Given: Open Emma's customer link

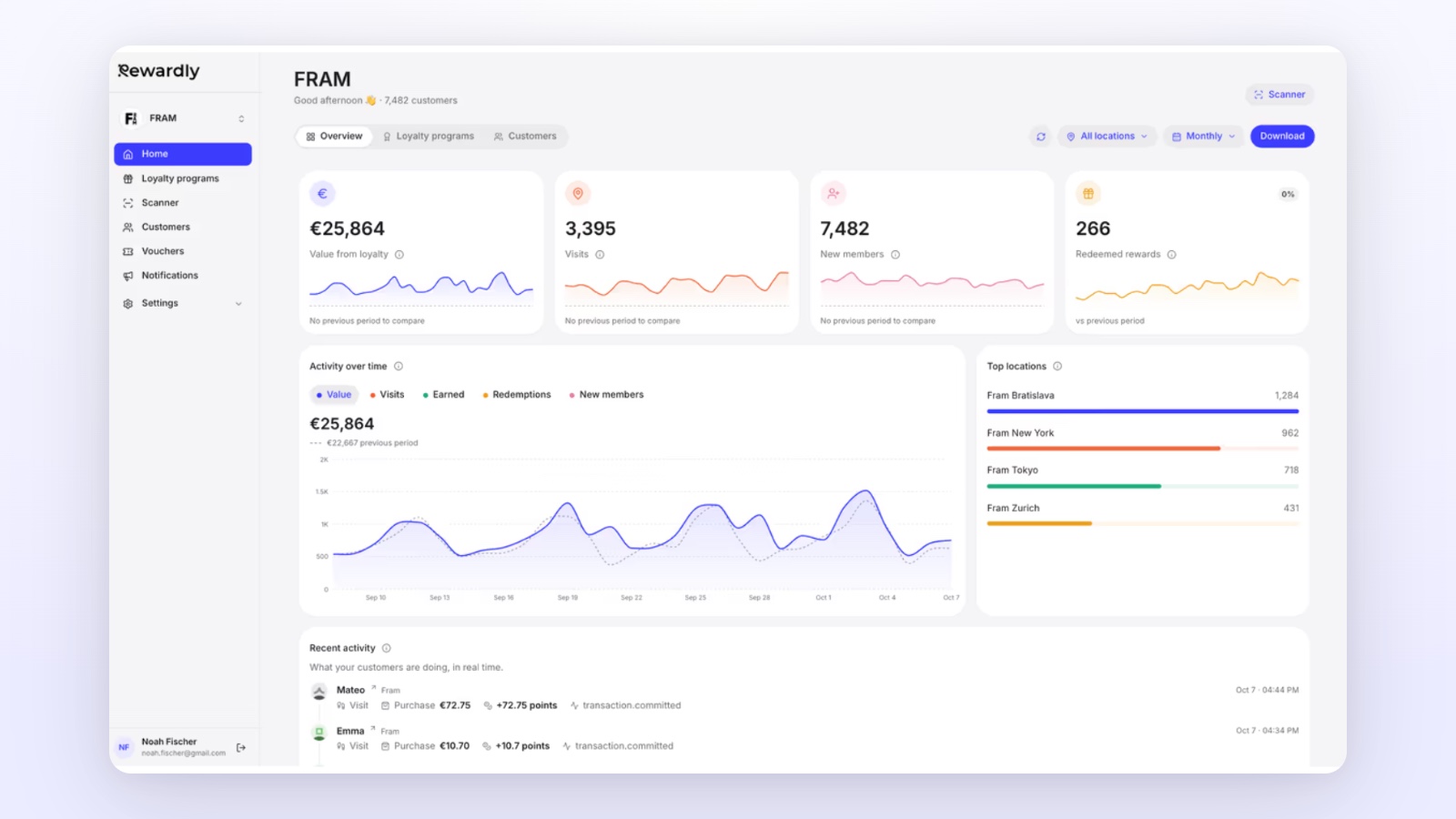Looking at the screenshot, I should click(356, 731).
